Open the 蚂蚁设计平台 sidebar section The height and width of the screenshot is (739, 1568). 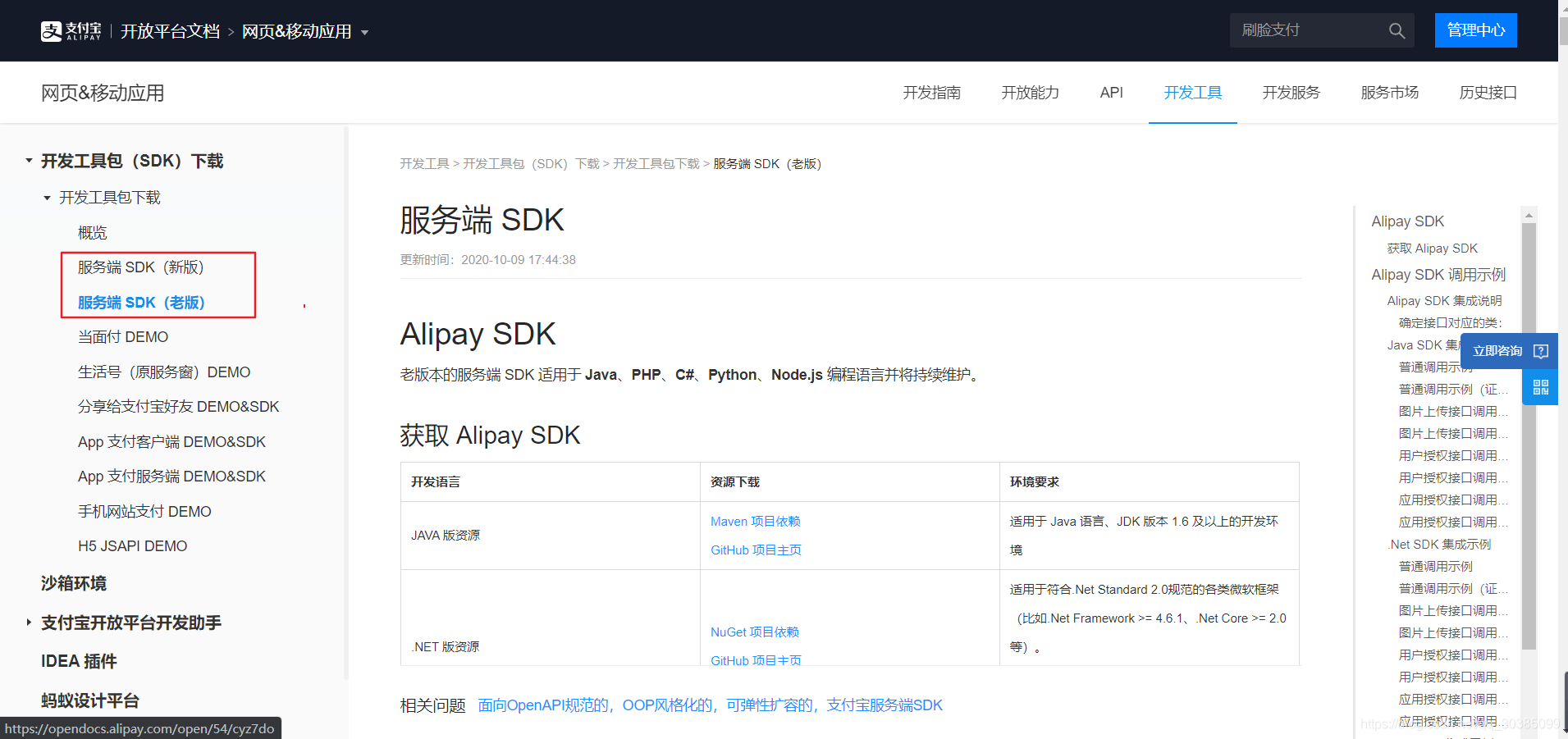point(90,700)
